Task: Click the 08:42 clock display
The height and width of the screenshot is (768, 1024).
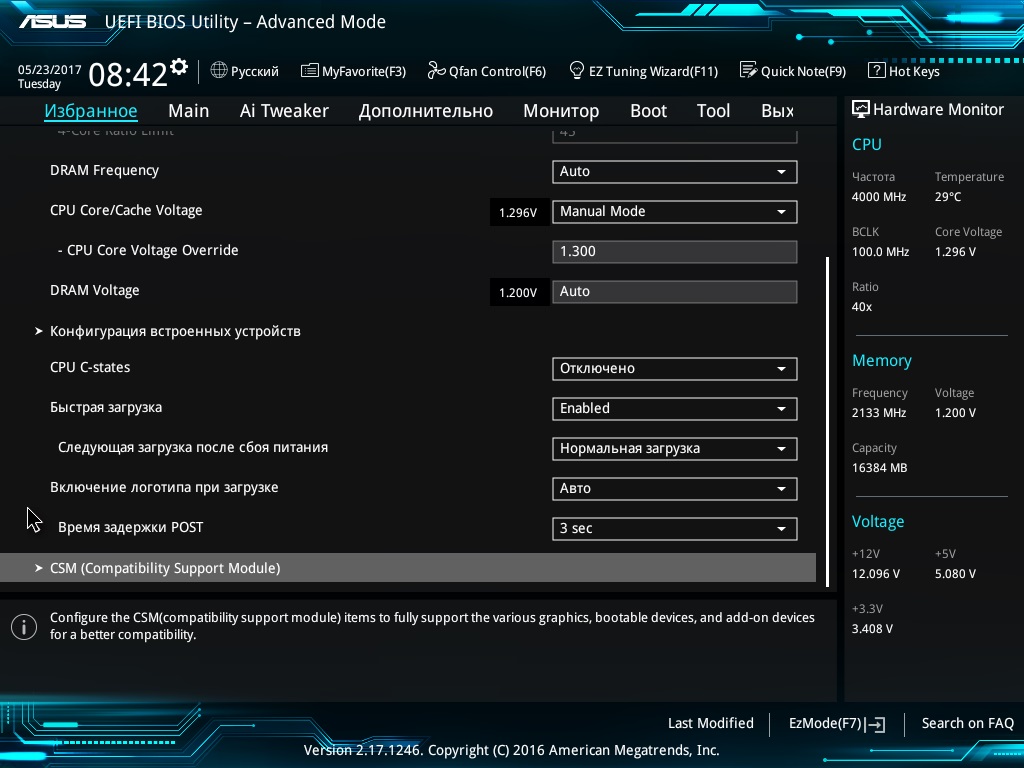Action: click(x=128, y=74)
